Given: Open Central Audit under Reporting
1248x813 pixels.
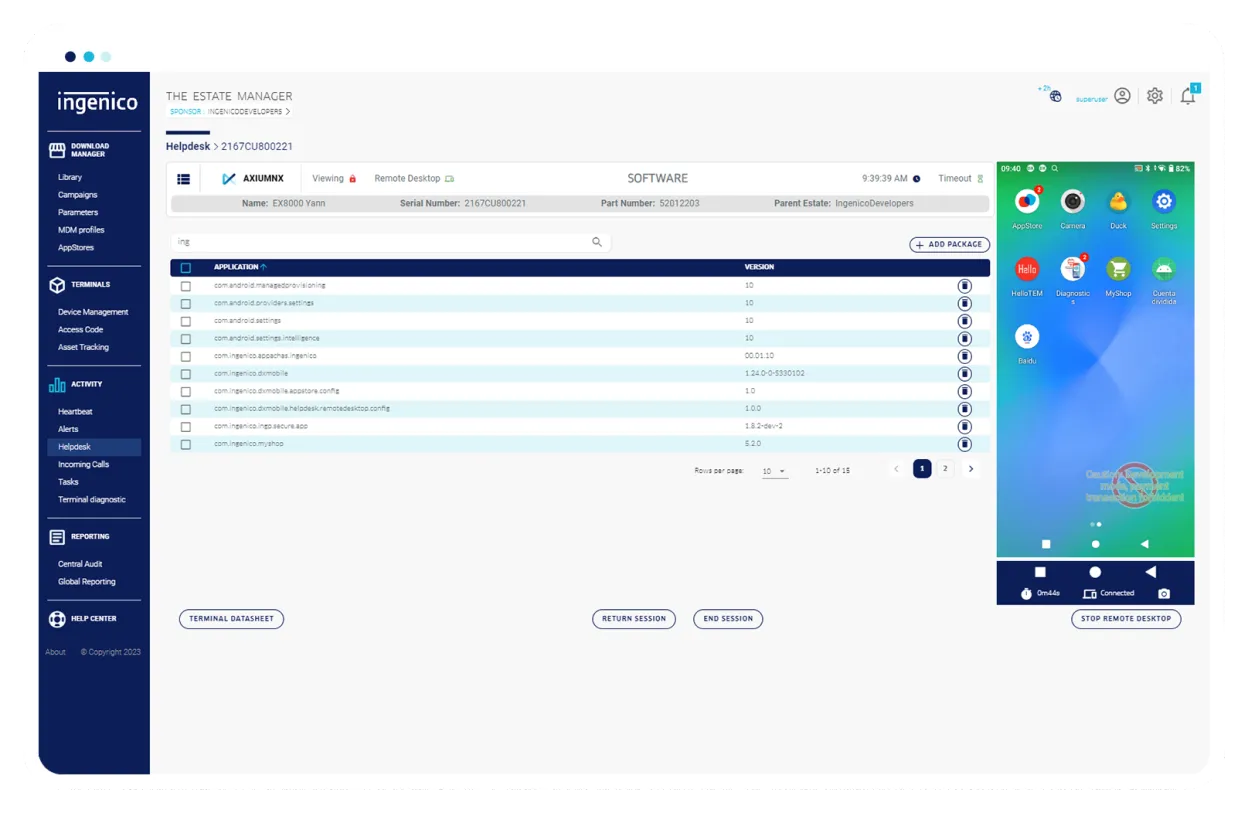Looking at the screenshot, I should (80, 564).
